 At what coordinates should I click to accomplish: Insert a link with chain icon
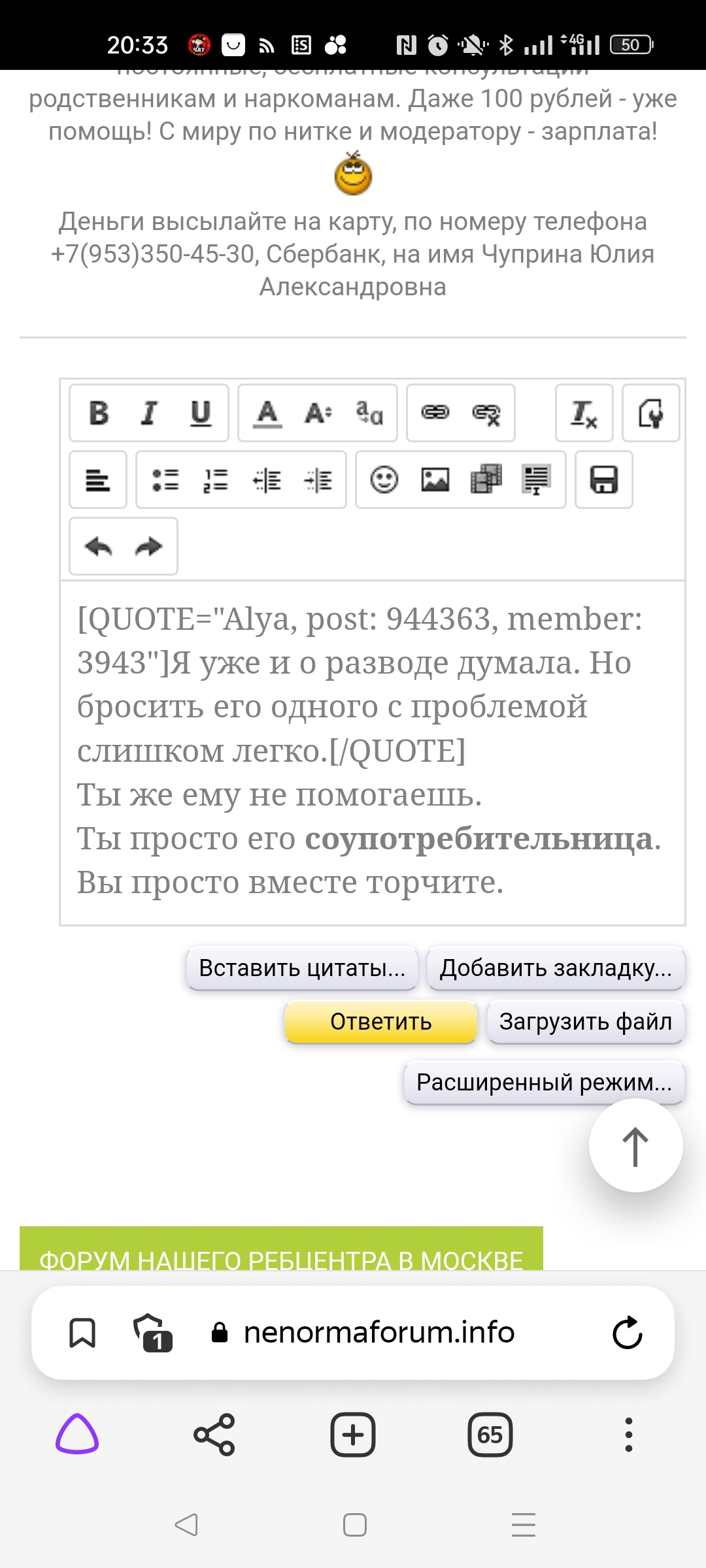(x=435, y=414)
